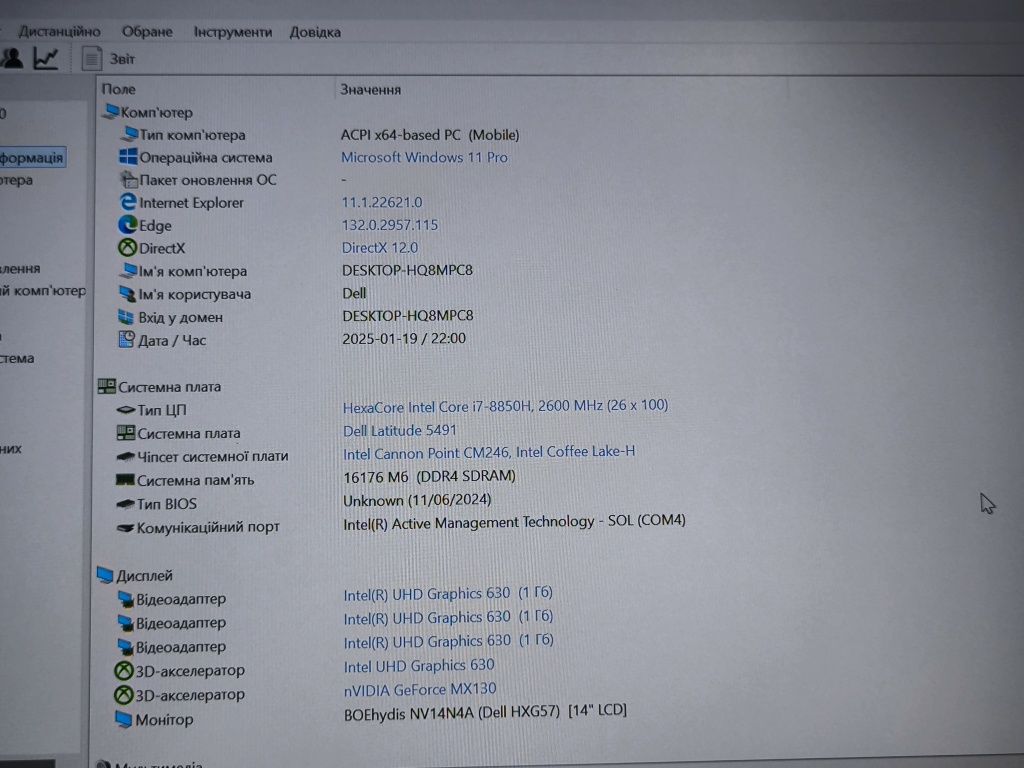Screen dimensions: 1024x768
Task: Select the Dell user name value
Action: point(354,293)
